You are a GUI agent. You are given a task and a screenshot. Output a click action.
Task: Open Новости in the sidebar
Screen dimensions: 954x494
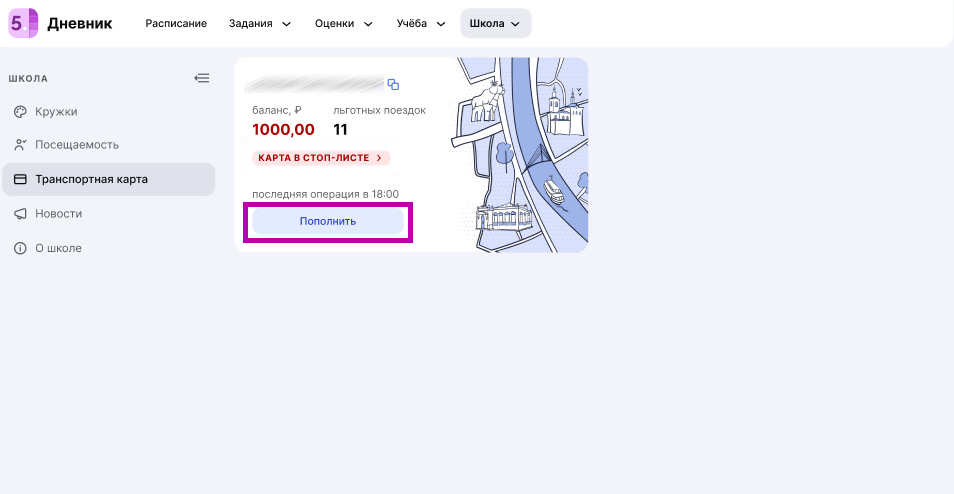[x=109, y=214]
